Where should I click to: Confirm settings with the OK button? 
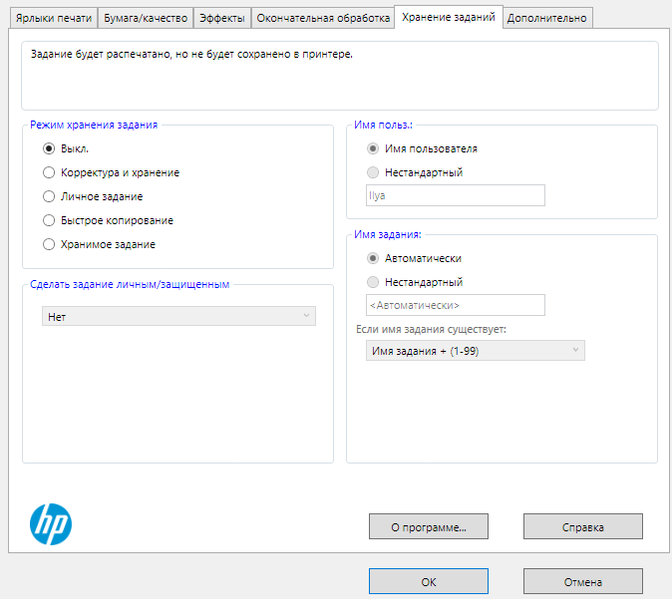pos(428,581)
